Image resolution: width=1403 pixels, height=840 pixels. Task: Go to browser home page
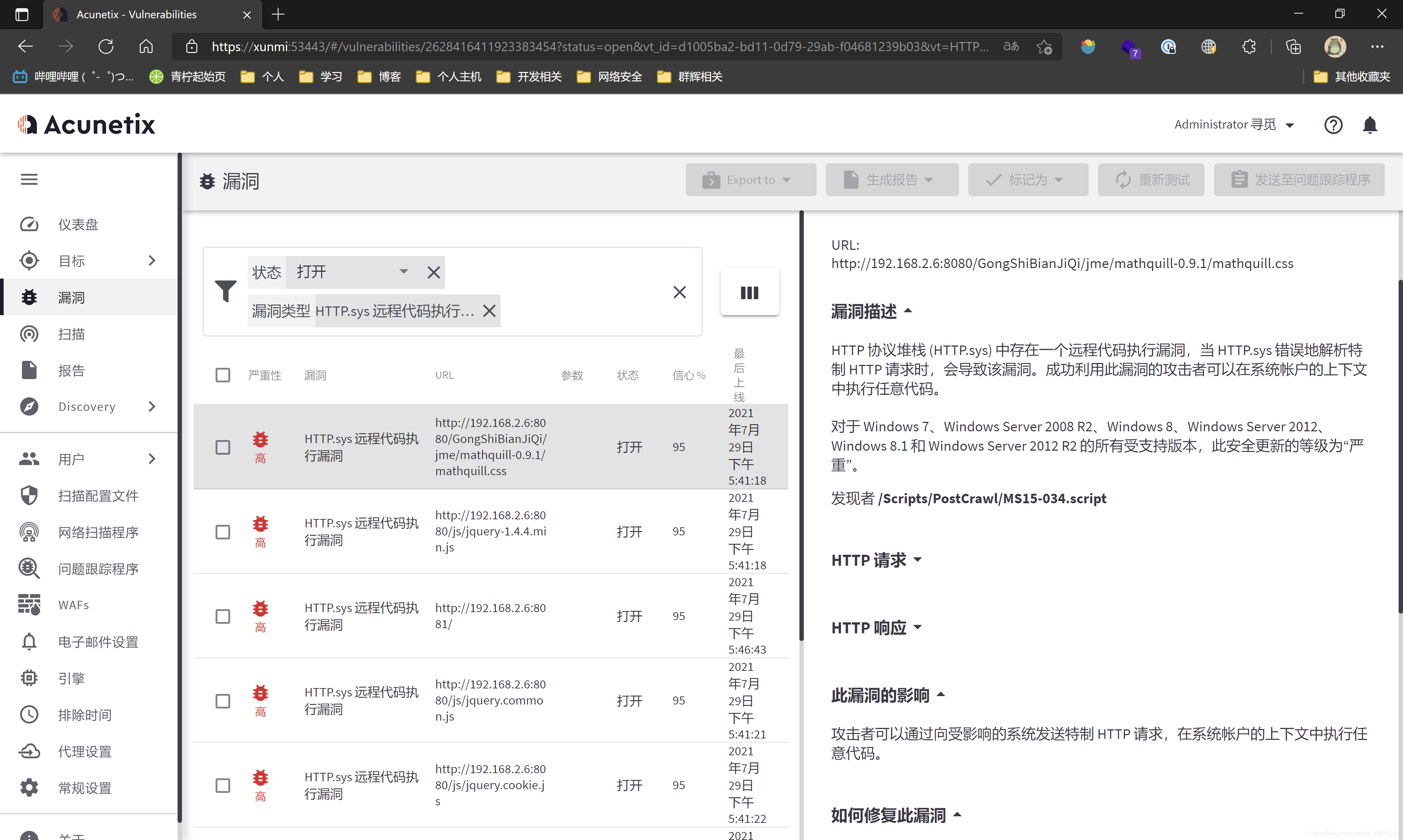(146, 46)
